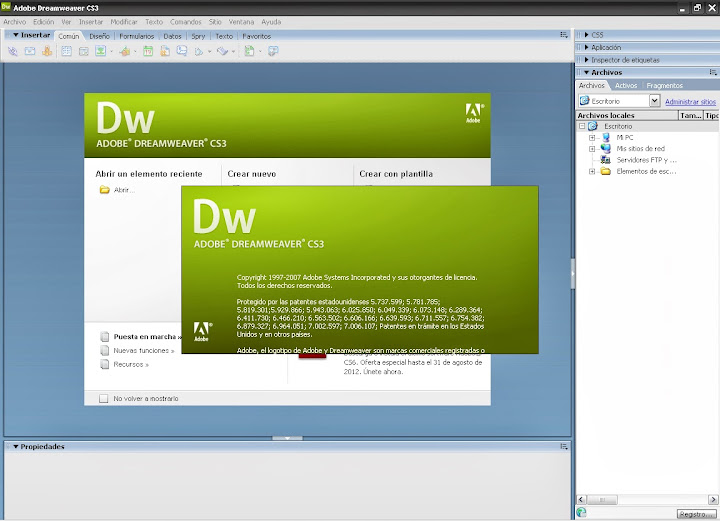Open the Templates icon dropdown arrow

[x=260, y=51]
